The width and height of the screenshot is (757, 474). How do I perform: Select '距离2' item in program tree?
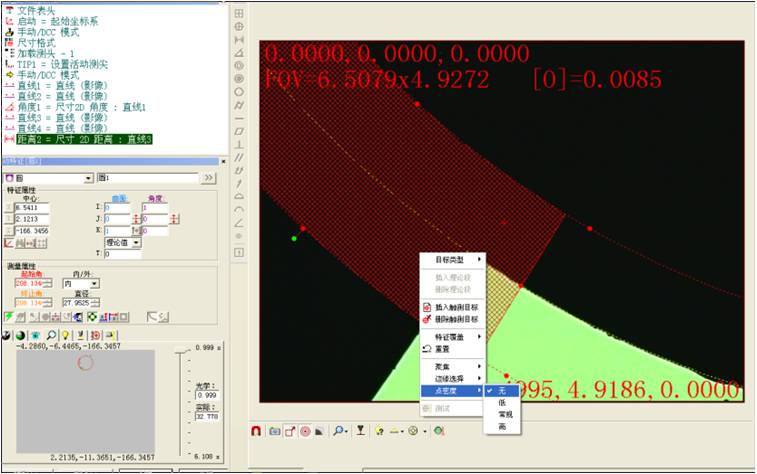82,139
